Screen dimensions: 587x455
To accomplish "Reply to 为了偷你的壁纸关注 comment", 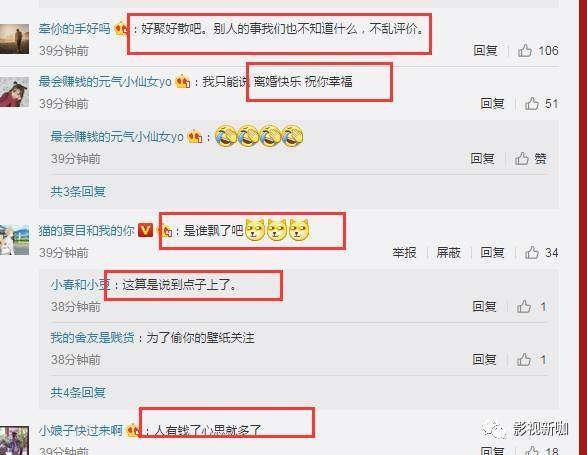I will [484, 360].
